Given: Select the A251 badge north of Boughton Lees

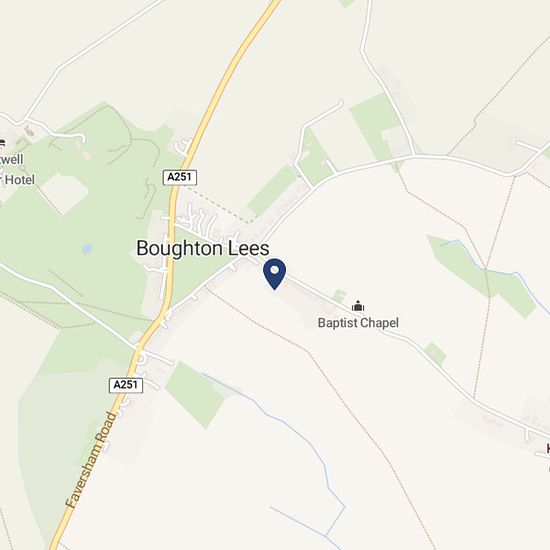Looking at the screenshot, I should click(x=180, y=177).
